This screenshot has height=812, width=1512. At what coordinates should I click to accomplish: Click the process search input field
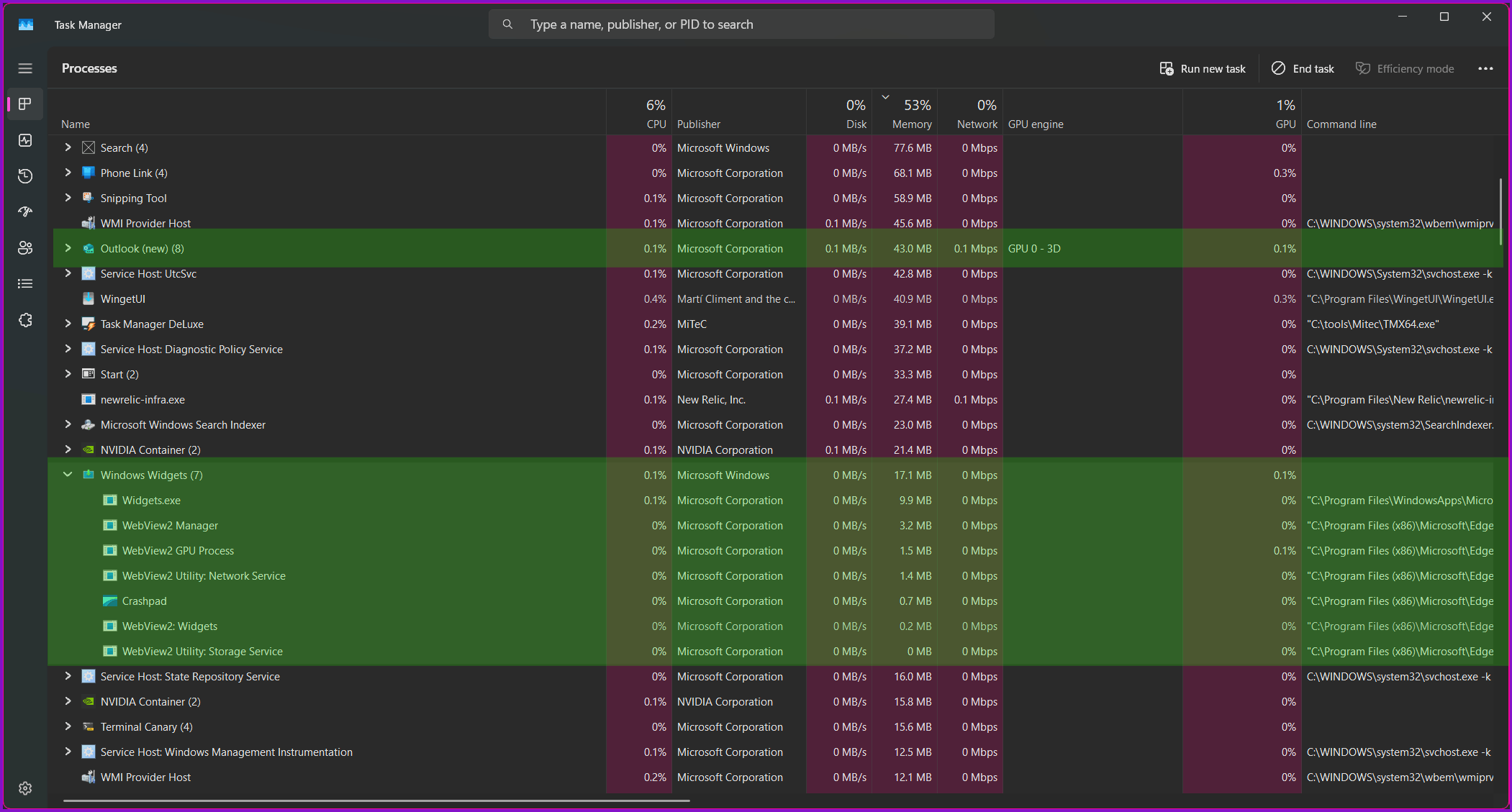coord(741,24)
